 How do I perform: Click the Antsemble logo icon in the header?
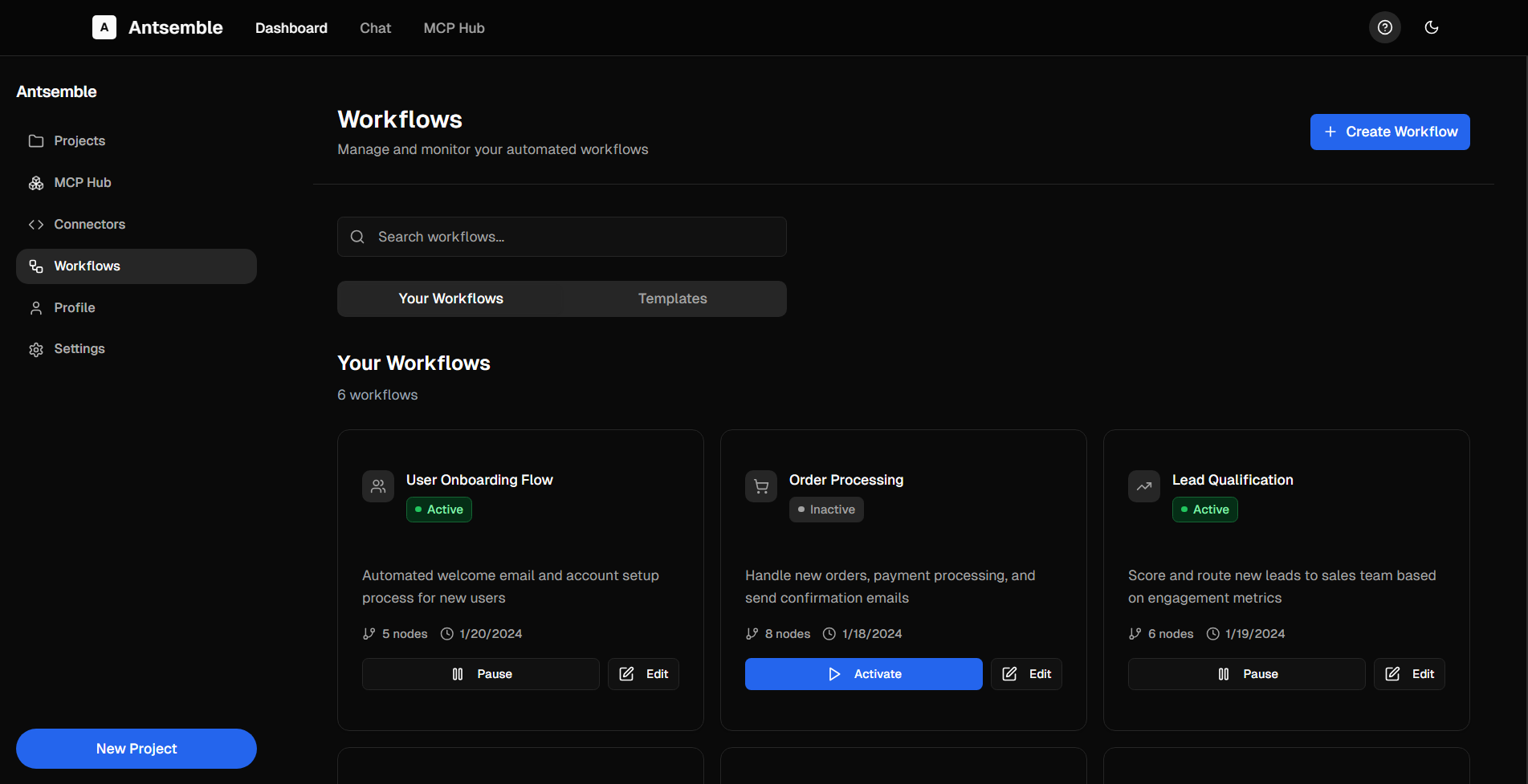(104, 27)
